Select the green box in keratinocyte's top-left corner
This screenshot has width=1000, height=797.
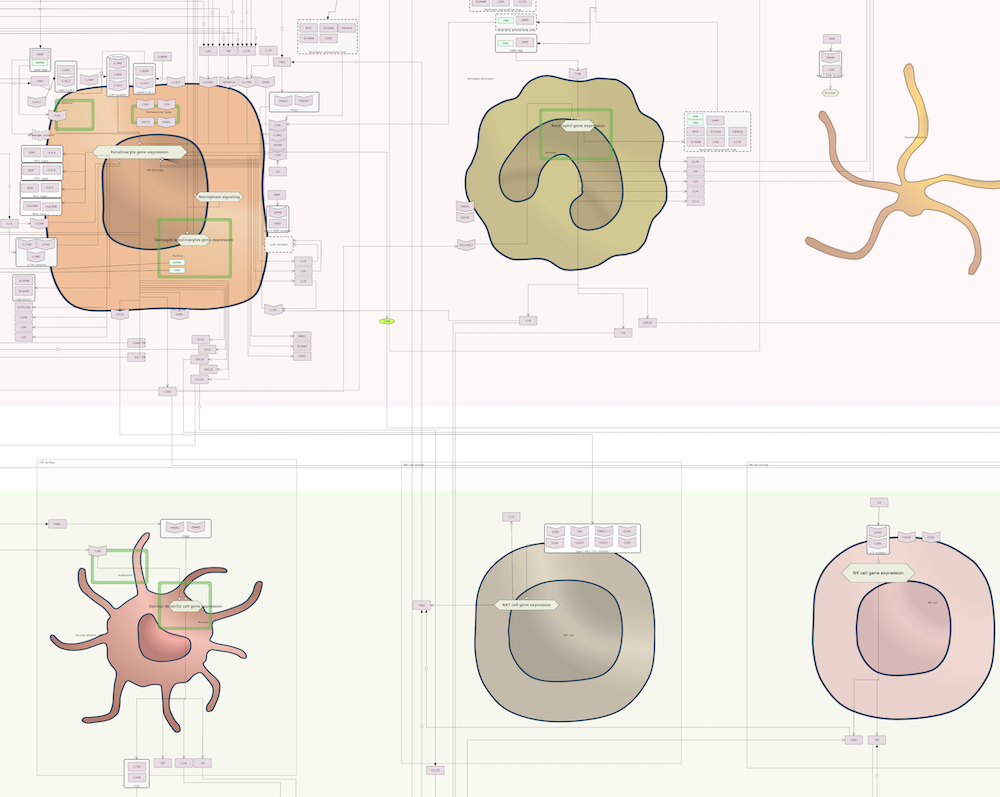74,114
